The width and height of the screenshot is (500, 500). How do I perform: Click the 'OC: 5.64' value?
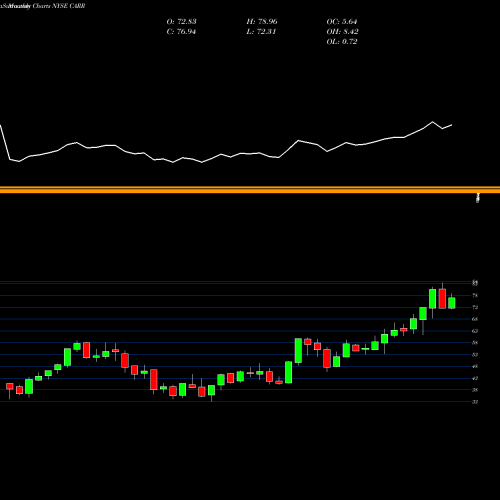click(x=342, y=21)
